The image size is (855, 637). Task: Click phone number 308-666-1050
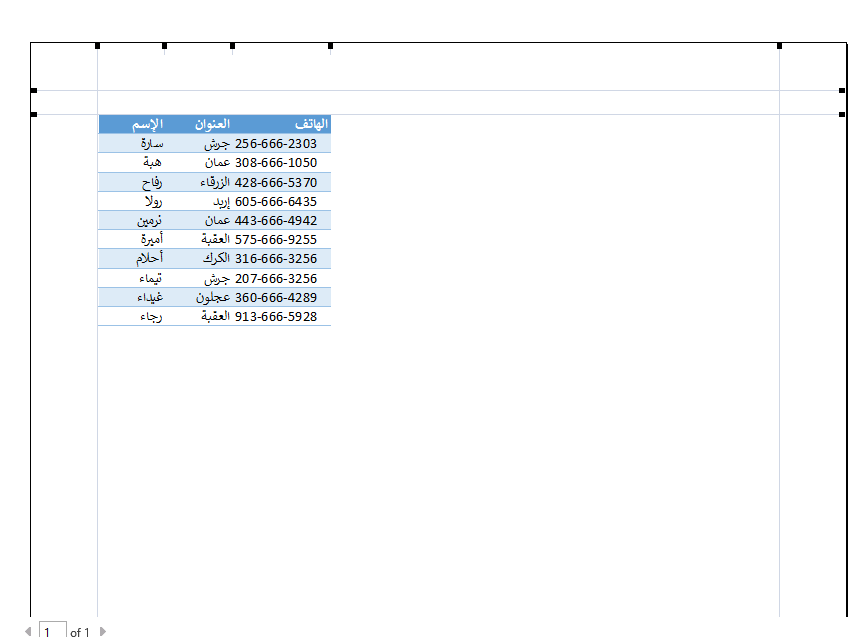[x=276, y=163]
